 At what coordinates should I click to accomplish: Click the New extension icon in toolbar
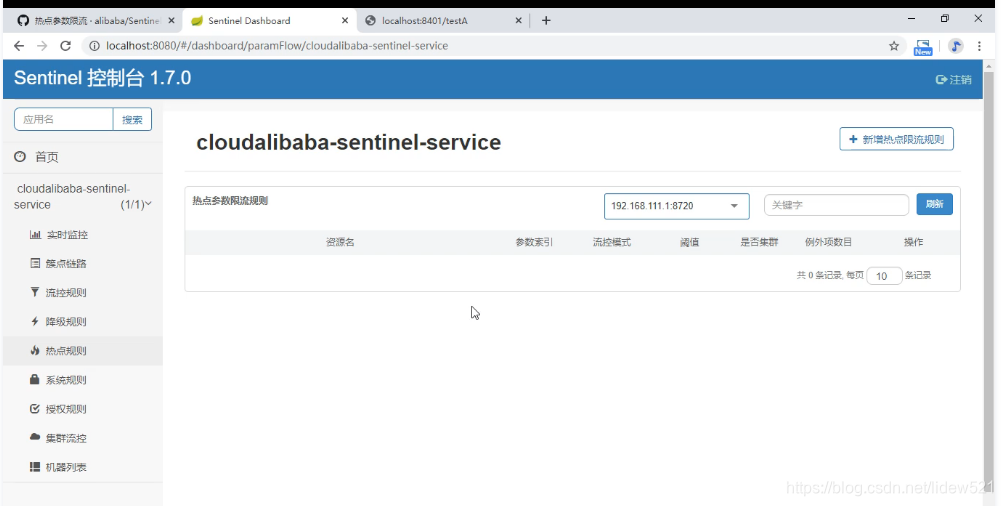coord(923,47)
